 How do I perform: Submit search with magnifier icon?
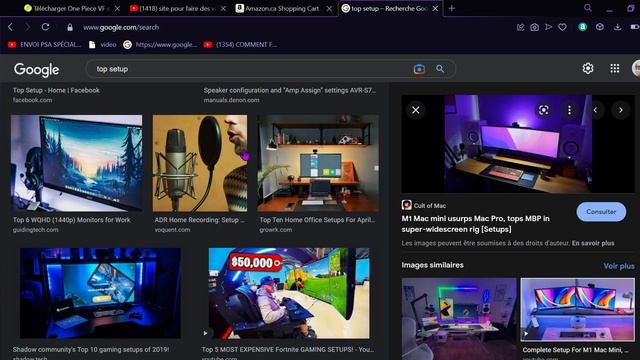(x=440, y=69)
